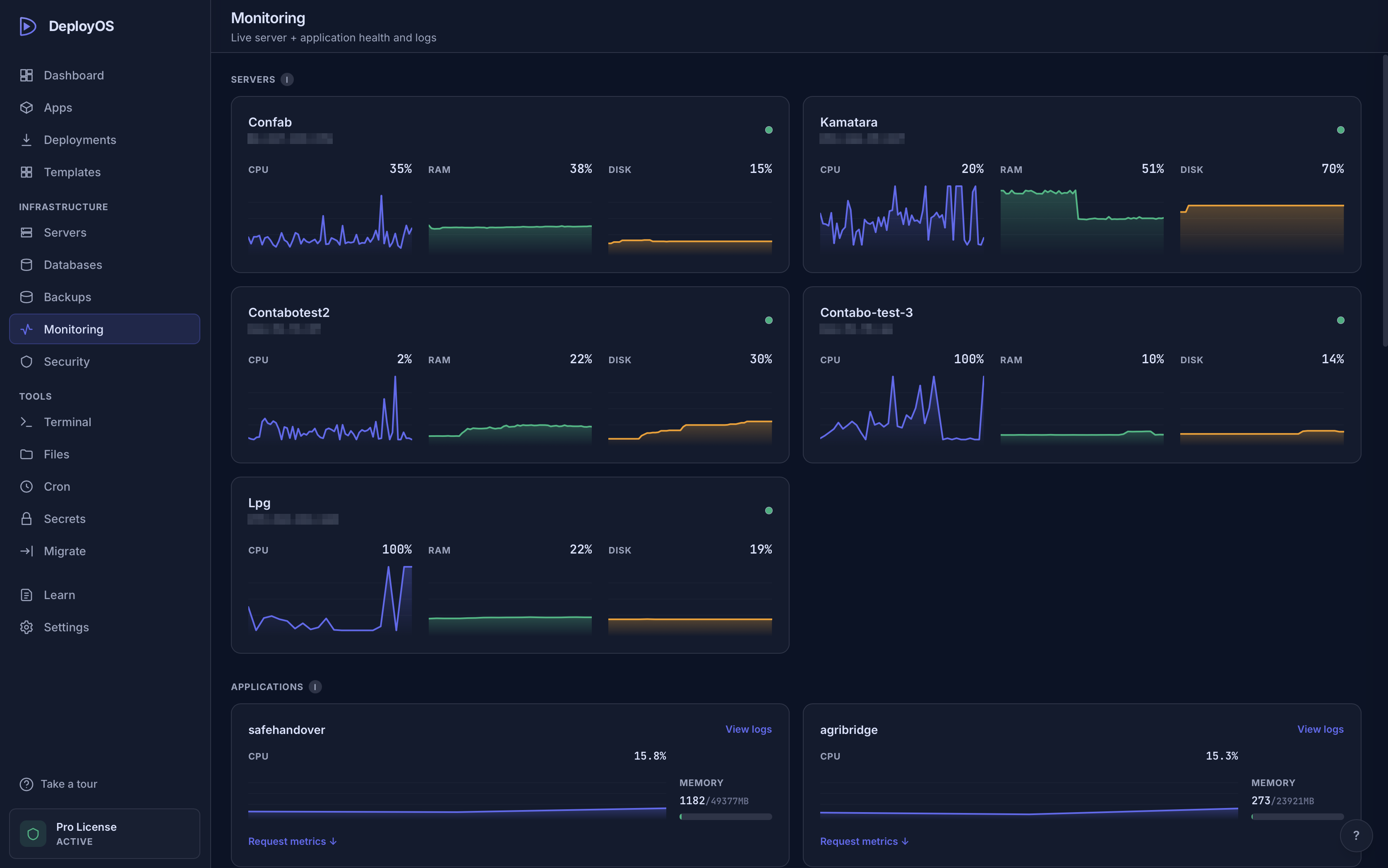Click Contabo-test-3 green status dot

(x=1340, y=320)
